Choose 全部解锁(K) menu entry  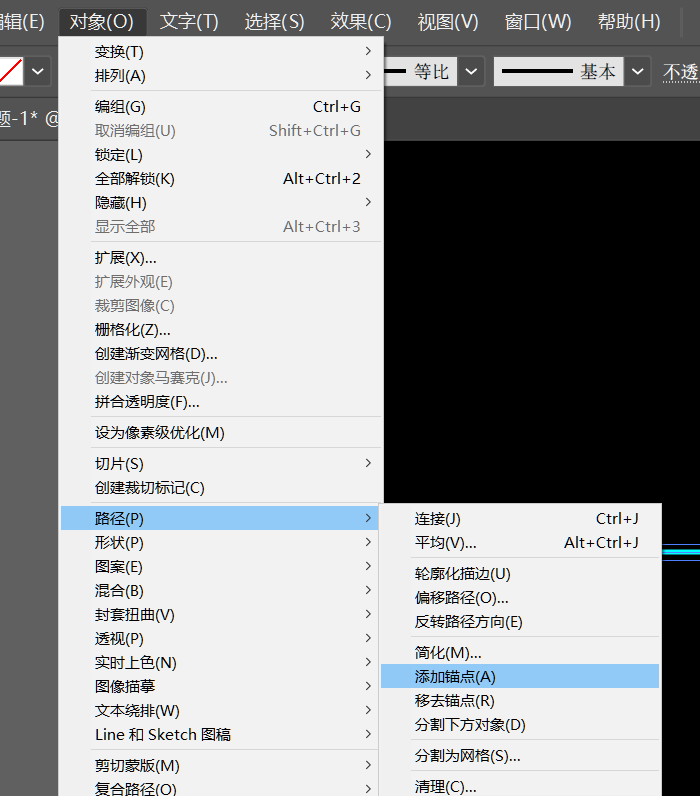tap(220, 179)
